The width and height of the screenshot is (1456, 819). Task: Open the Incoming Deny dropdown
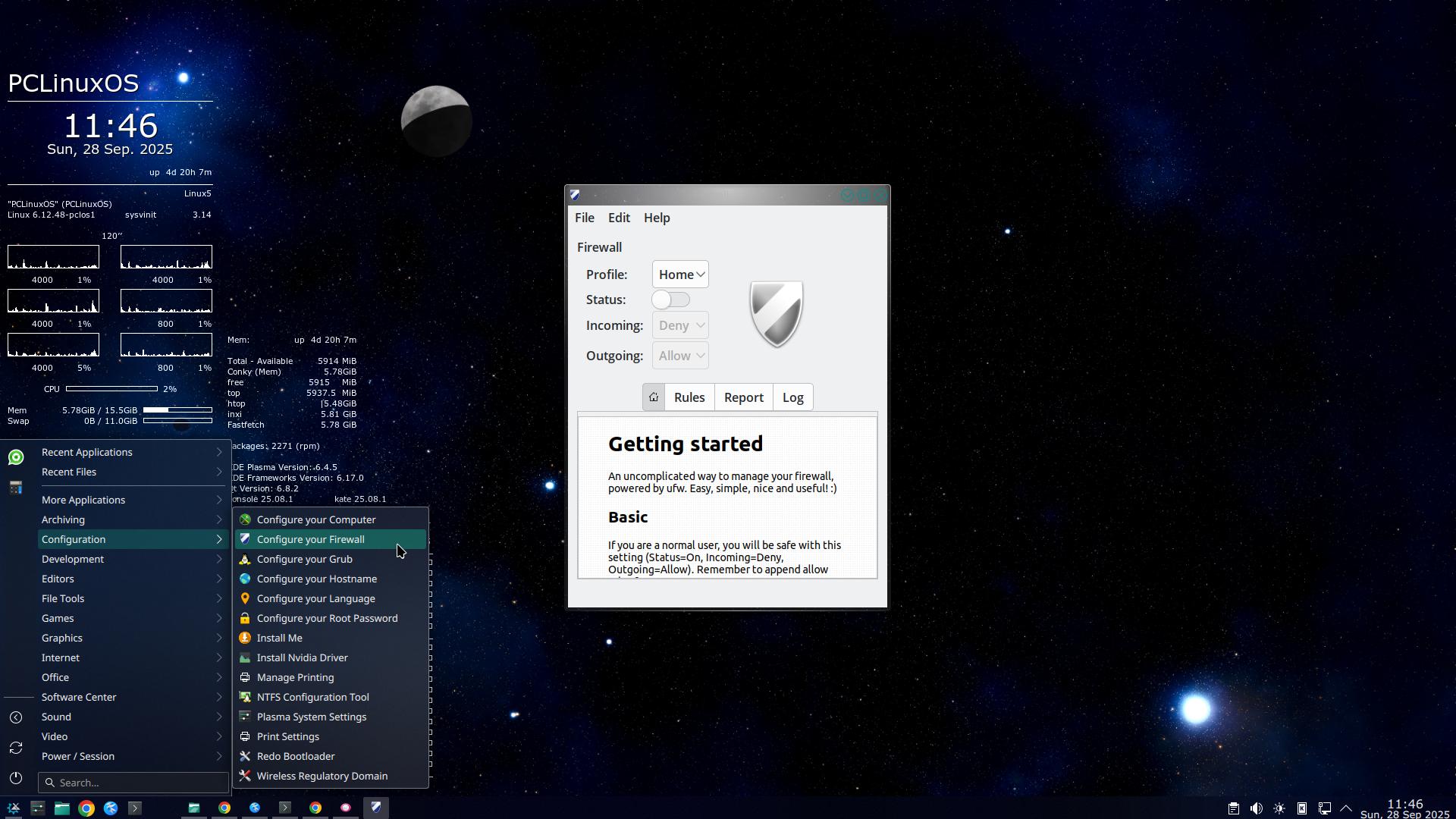(680, 325)
